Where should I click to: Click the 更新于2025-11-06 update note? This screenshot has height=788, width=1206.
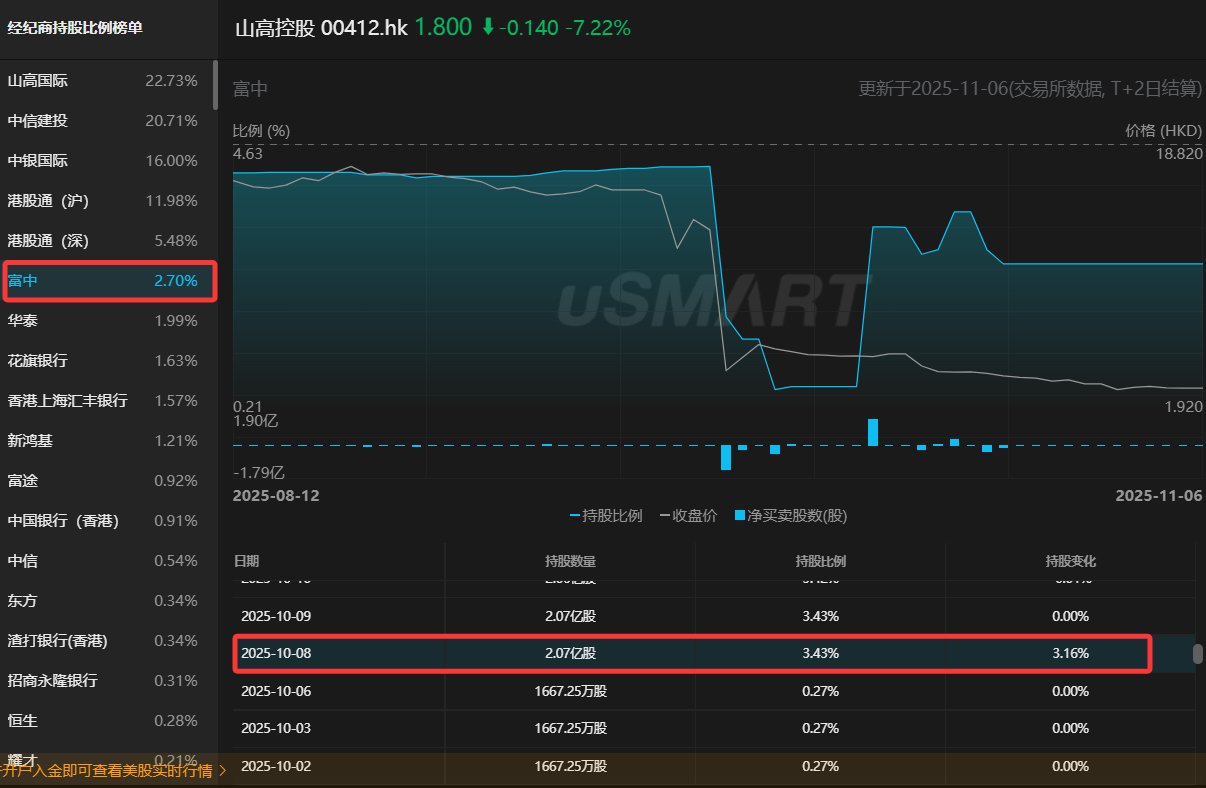[1030, 89]
